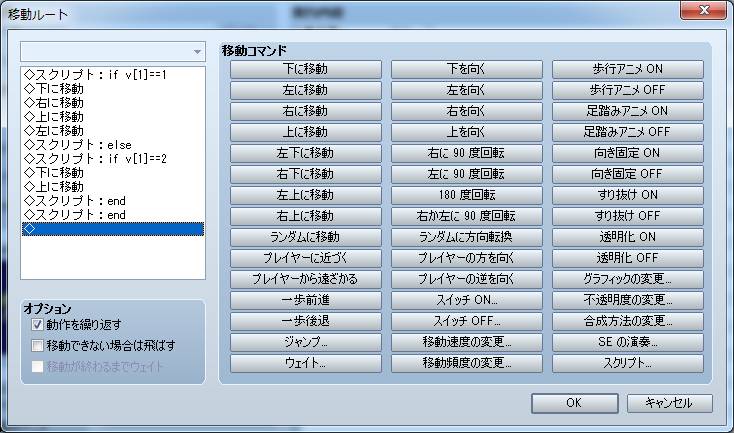Open the 移動頻度の変更... dialog

[467, 363]
